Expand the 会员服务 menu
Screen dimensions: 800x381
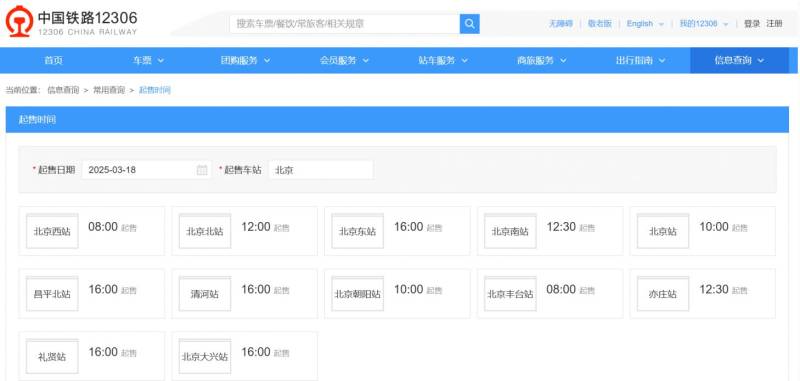click(344, 60)
